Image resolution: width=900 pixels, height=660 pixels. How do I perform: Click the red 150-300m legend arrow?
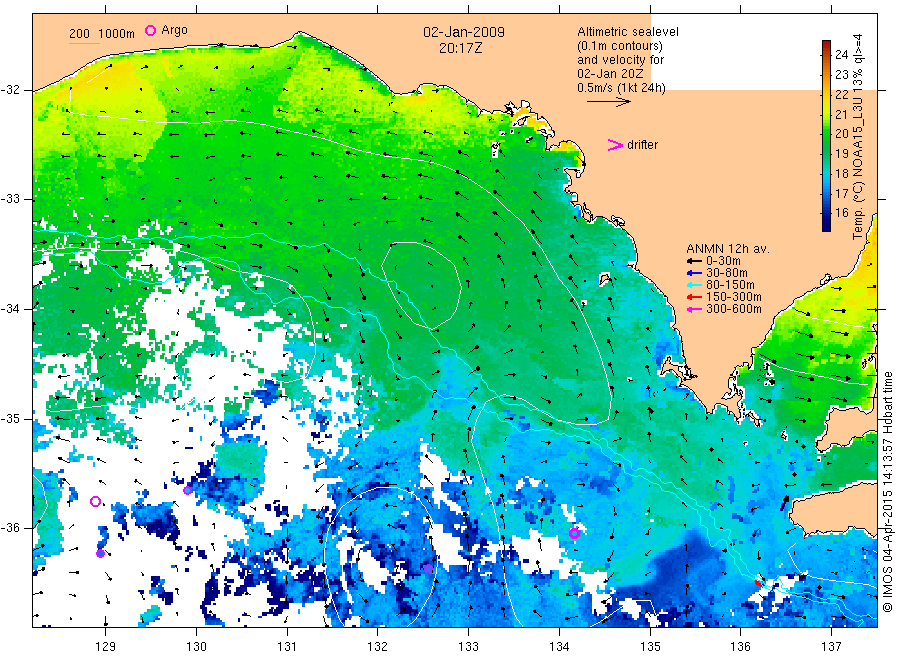point(695,297)
